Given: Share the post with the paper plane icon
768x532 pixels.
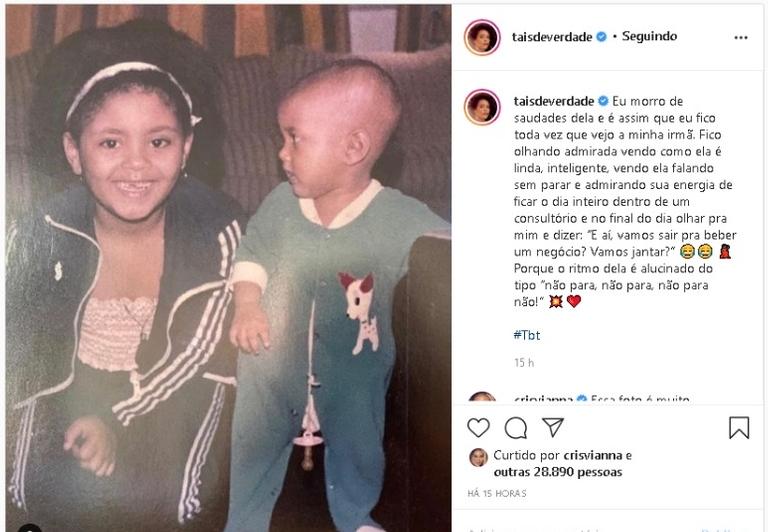Looking at the screenshot, I should point(553,428).
